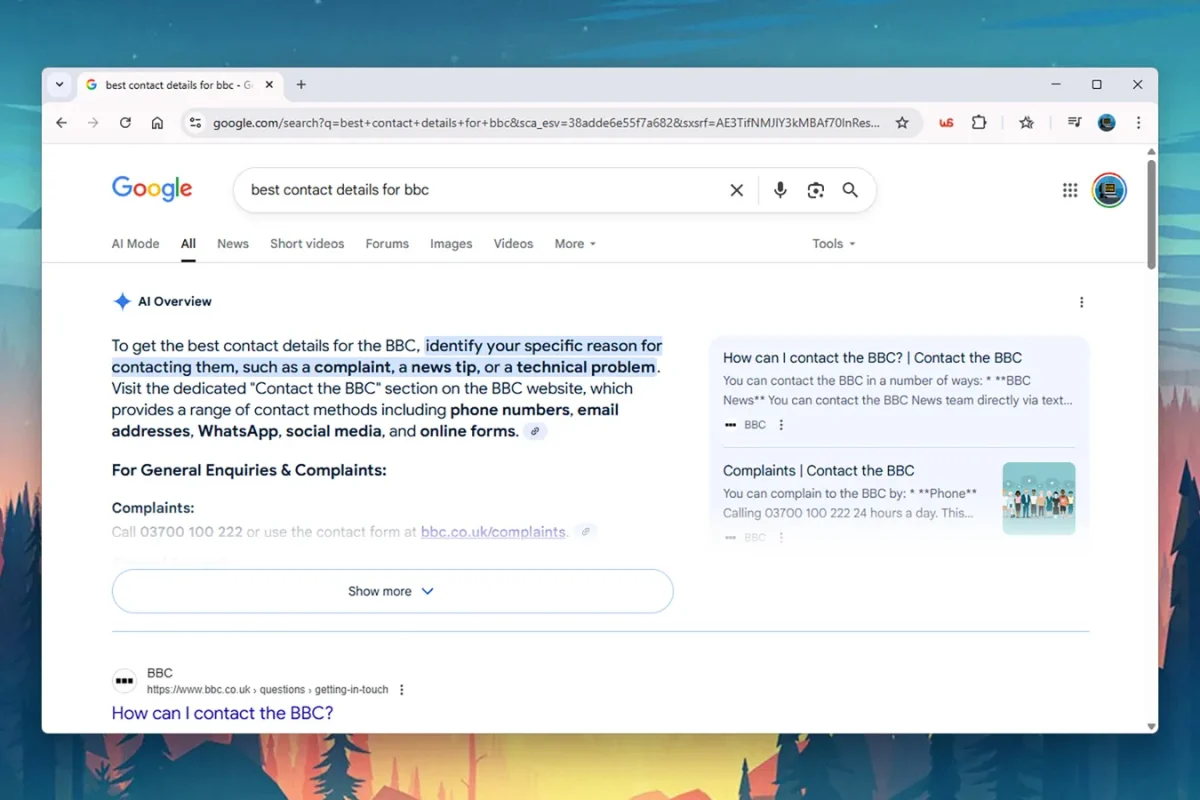1200x800 pixels.
Task: Switch to Images tab
Action: click(451, 244)
